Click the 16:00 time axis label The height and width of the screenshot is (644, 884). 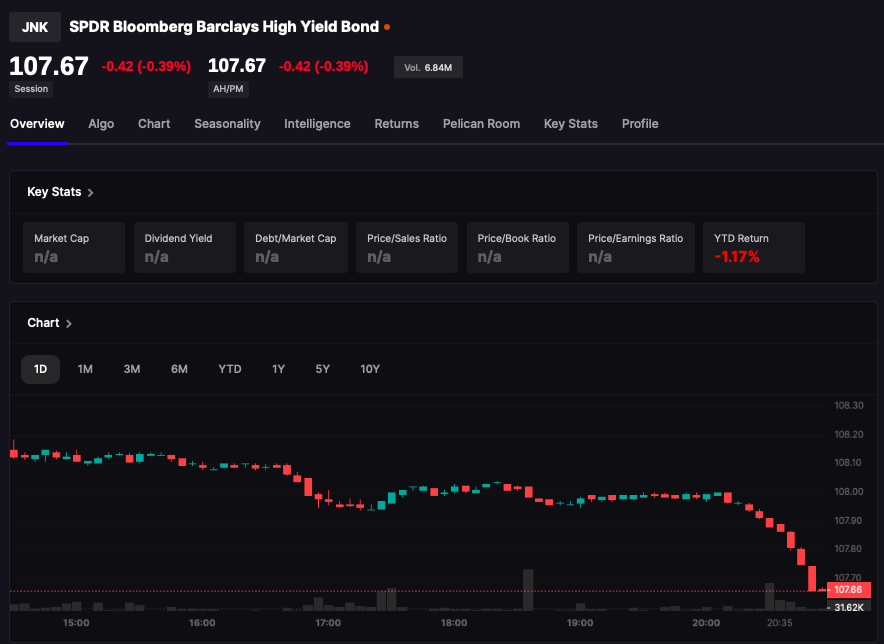(x=202, y=623)
